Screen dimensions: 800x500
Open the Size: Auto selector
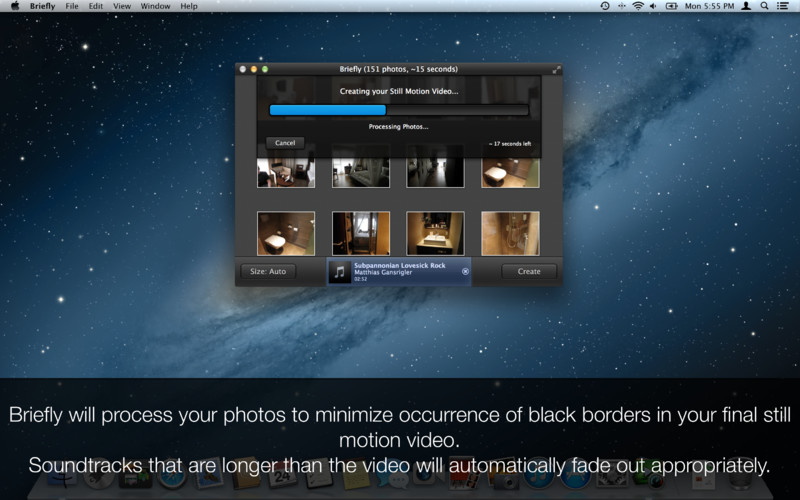click(268, 271)
